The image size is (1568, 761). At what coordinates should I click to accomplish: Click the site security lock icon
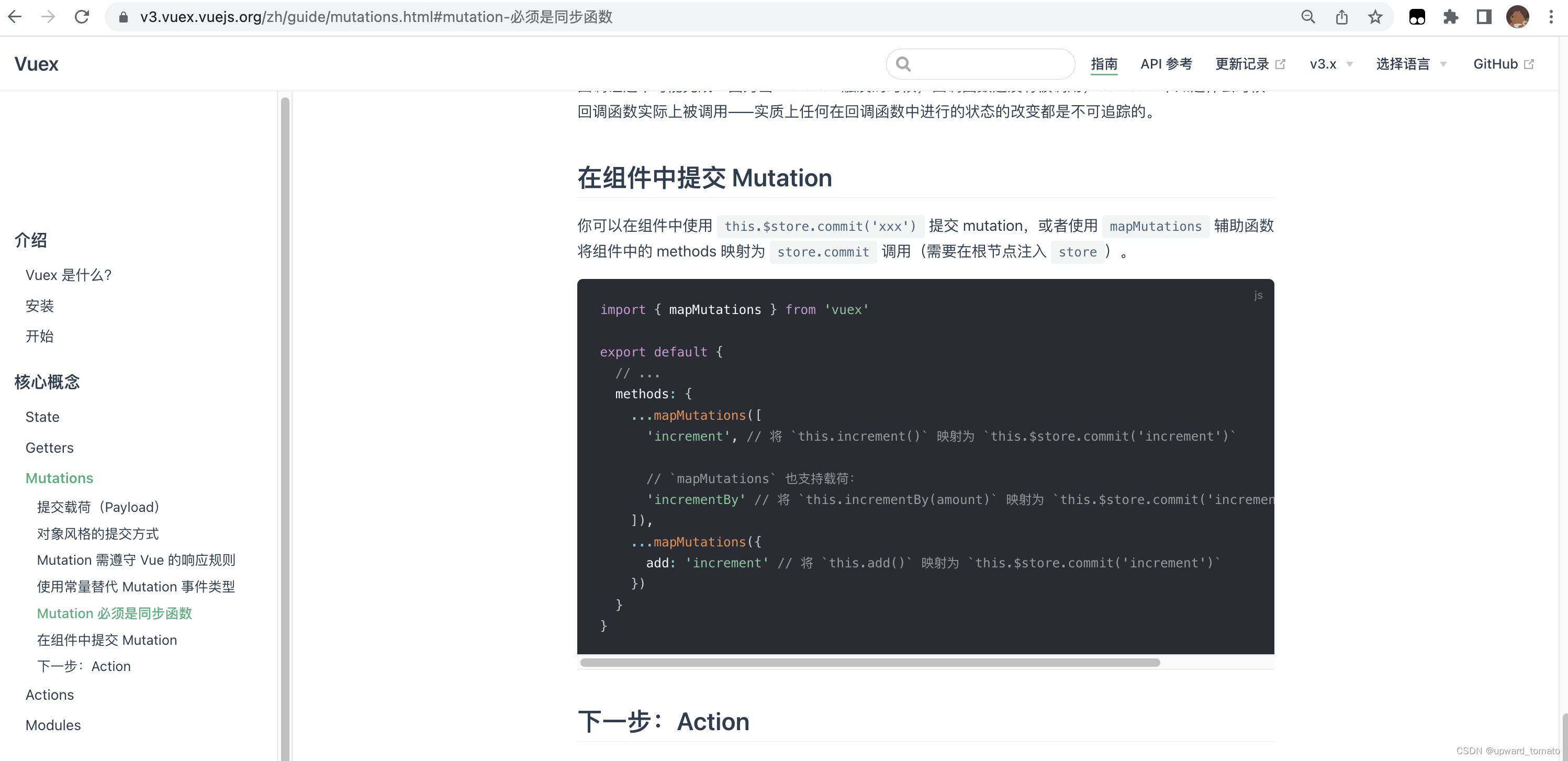click(123, 16)
